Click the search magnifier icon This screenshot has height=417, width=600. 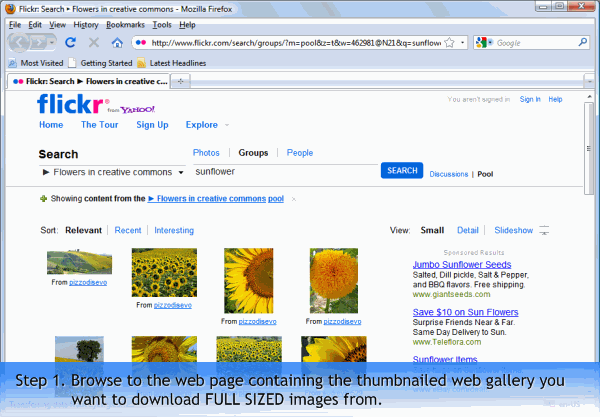pyautogui.click(x=583, y=42)
